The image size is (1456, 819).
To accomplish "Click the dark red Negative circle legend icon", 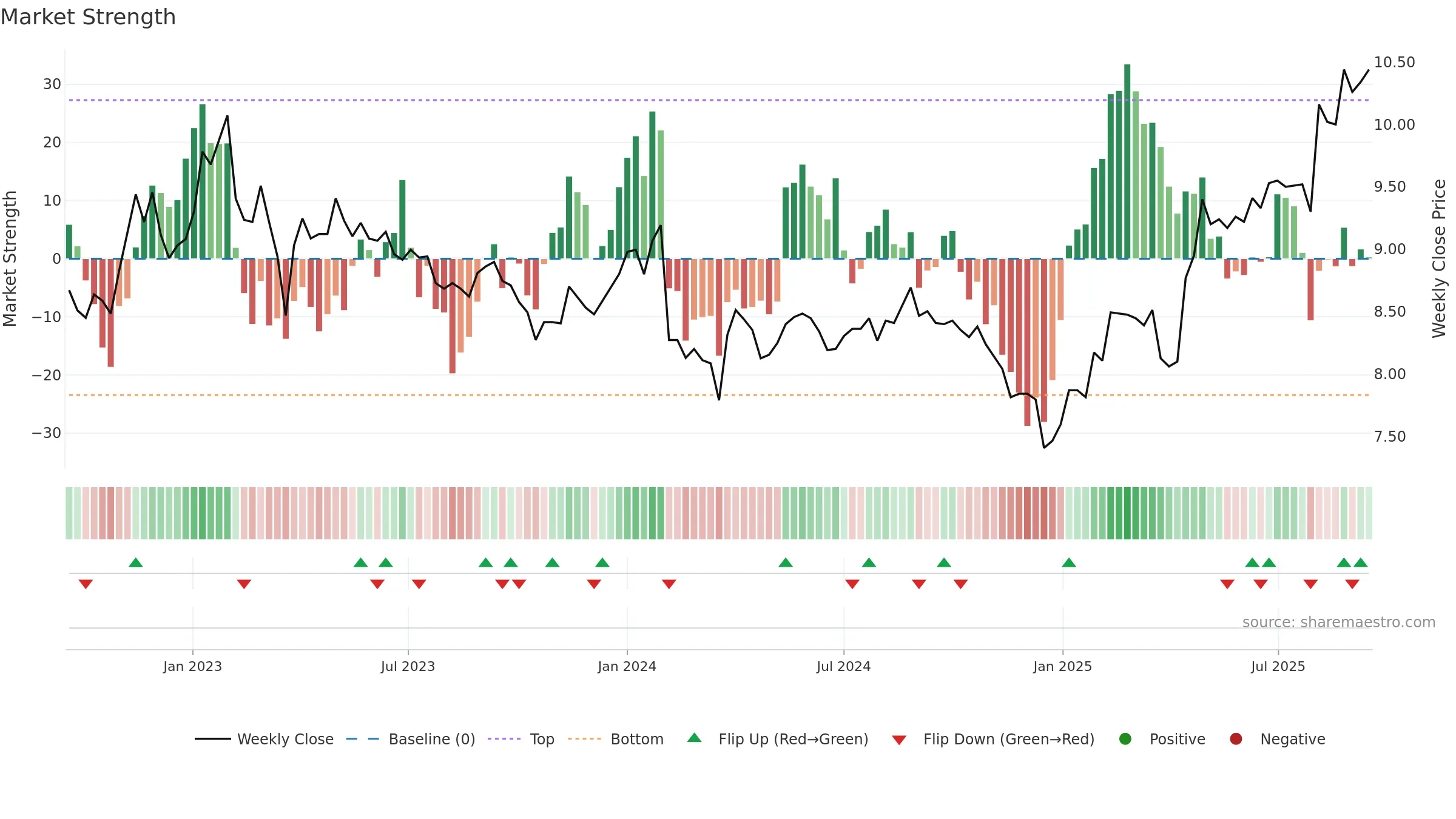I will pyautogui.click(x=1236, y=739).
